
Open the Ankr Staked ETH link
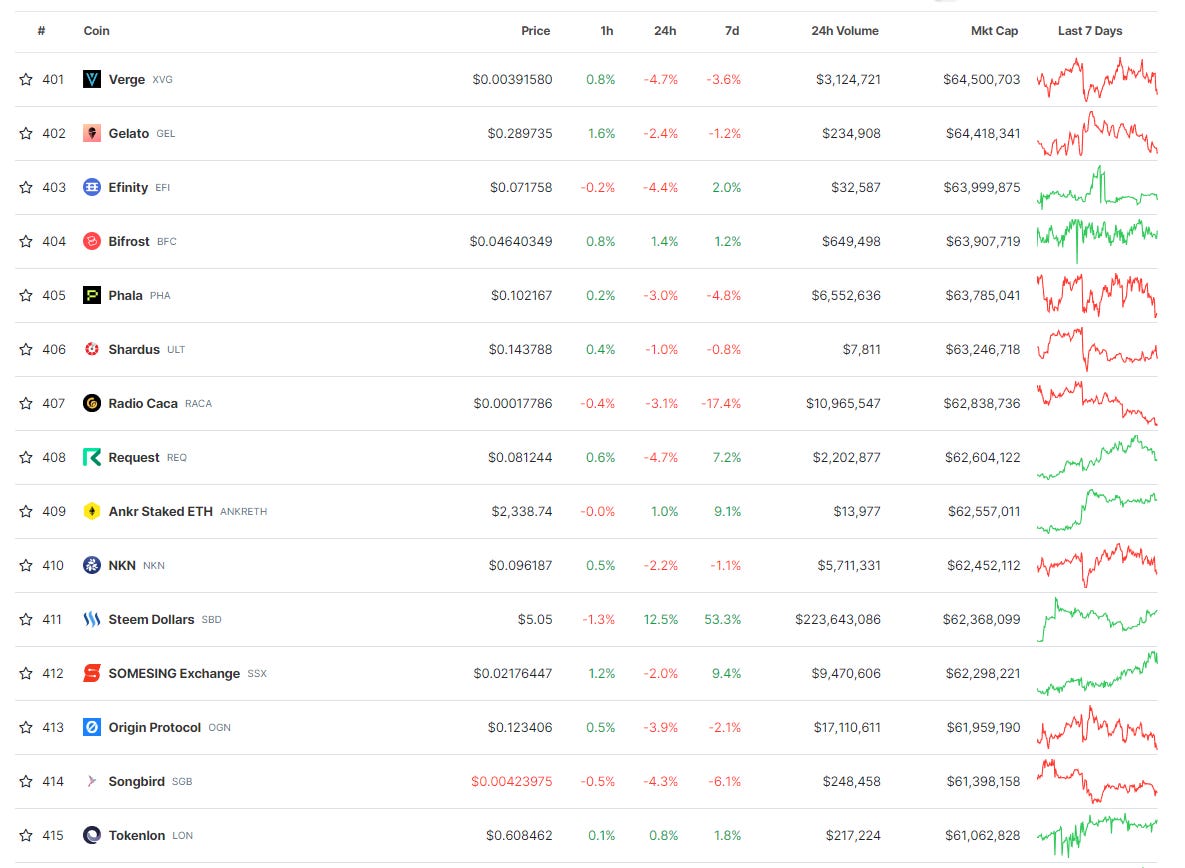[x=160, y=511]
